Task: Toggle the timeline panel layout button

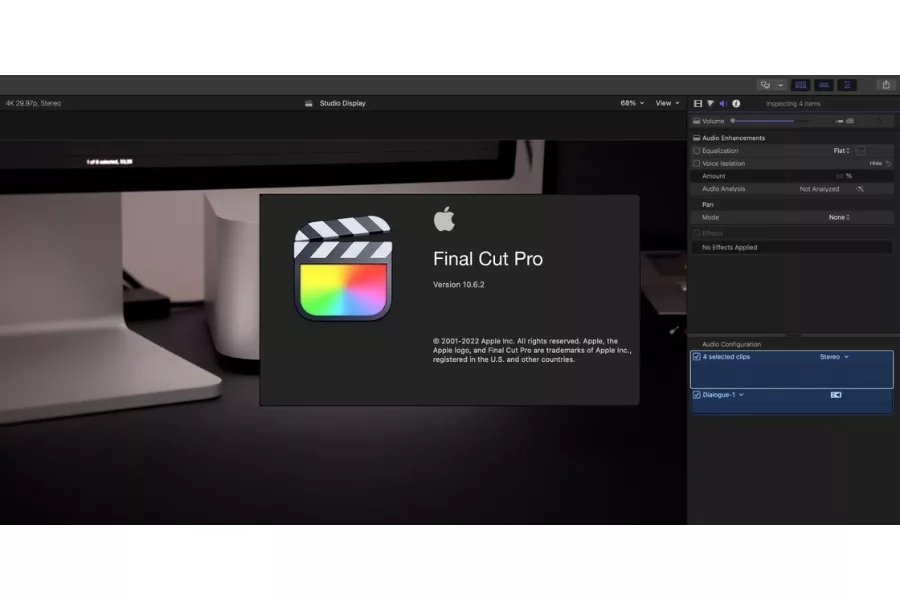Action: pos(824,85)
